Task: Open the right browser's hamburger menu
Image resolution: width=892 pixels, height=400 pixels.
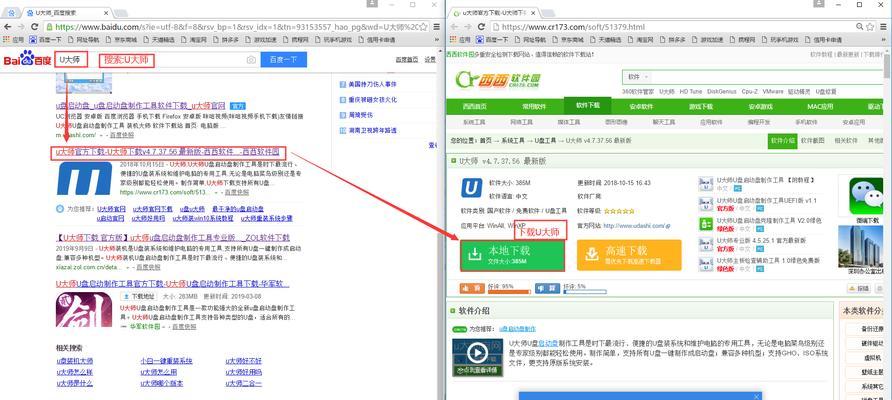Action: point(882,27)
